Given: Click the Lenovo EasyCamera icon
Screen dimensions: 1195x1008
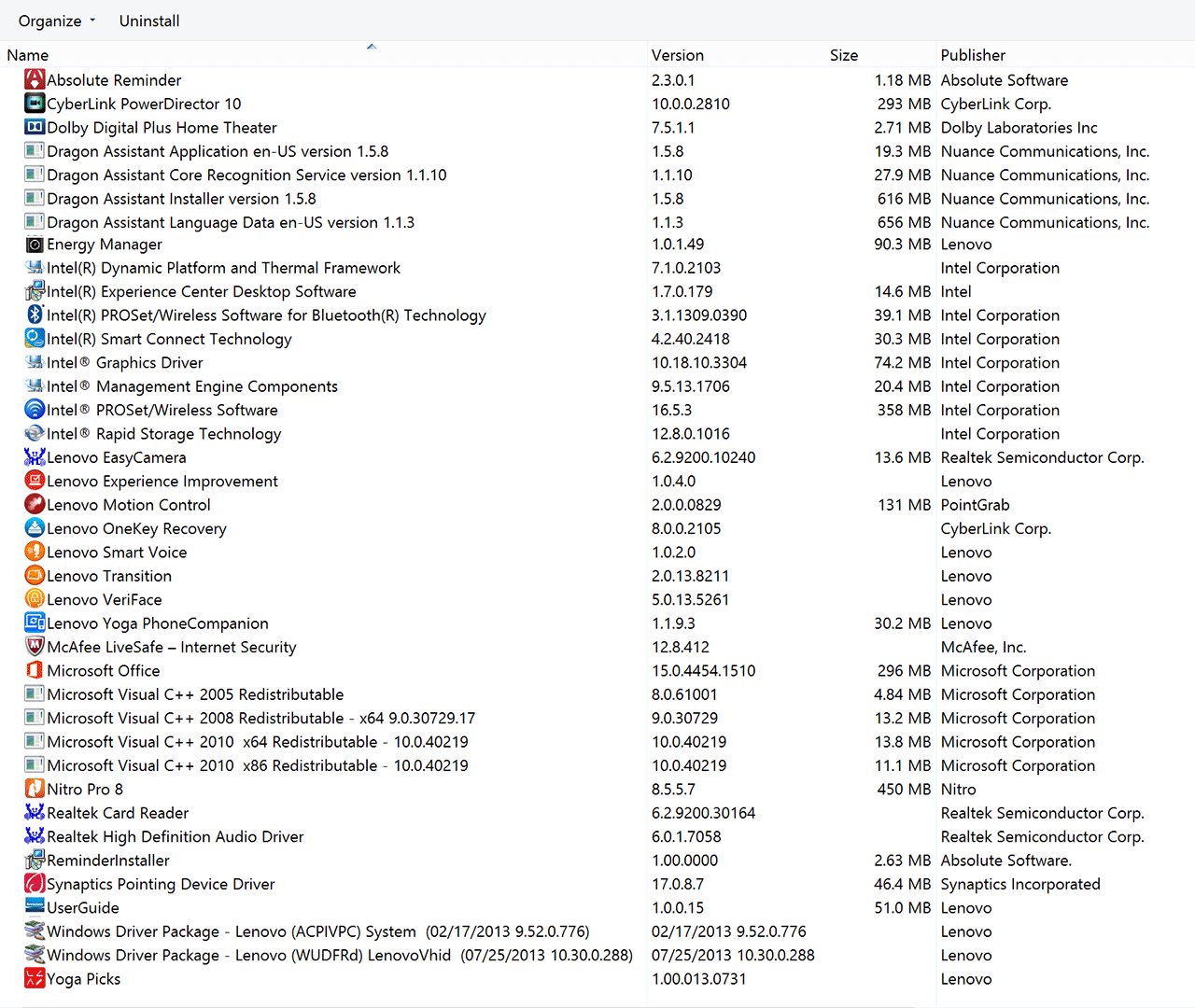Looking at the screenshot, I should (35, 457).
